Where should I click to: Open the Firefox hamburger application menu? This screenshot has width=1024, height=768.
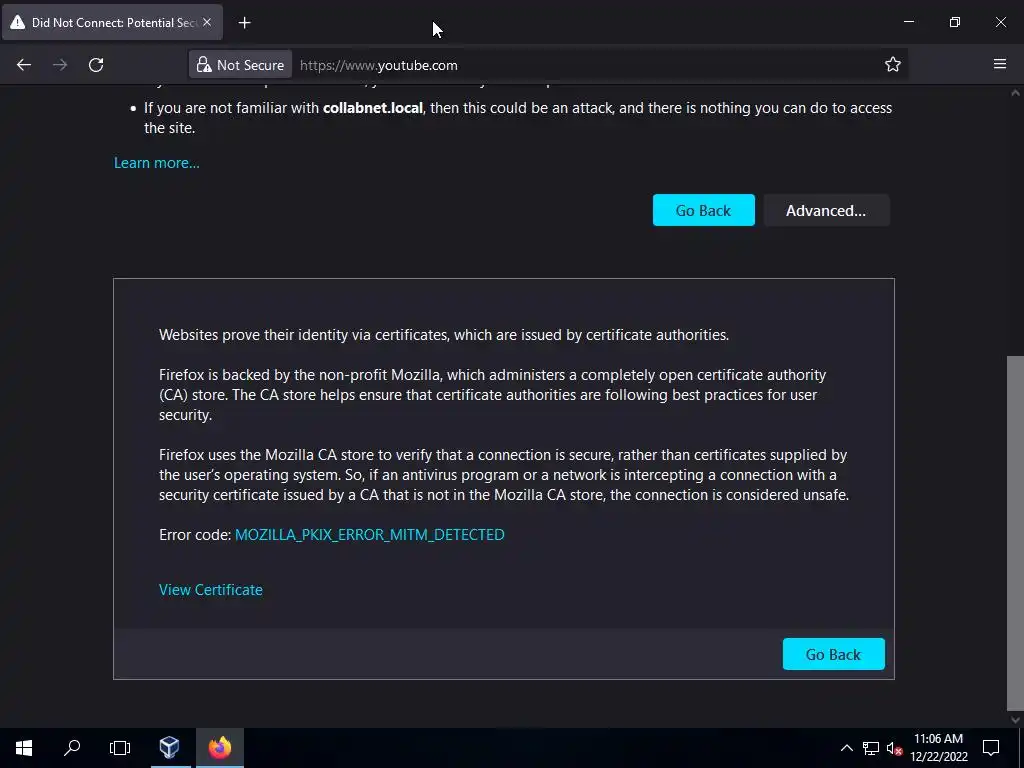coord(999,64)
